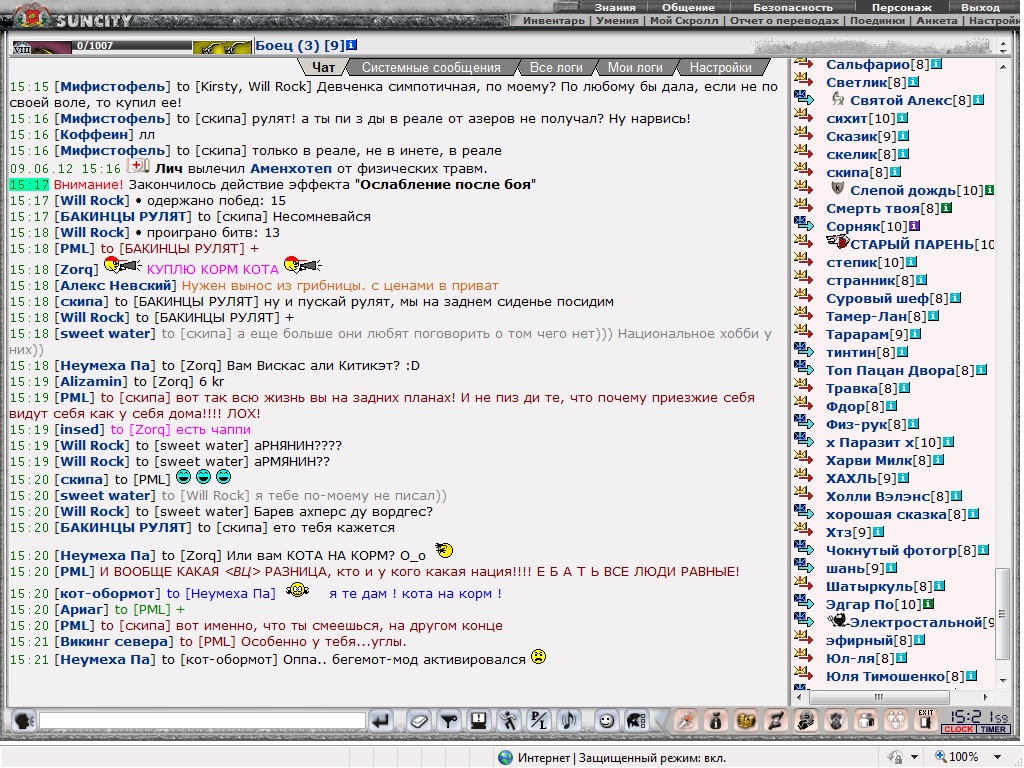Click Аменхотеп in the healing message
The image size is (1024, 768).
click(291, 168)
